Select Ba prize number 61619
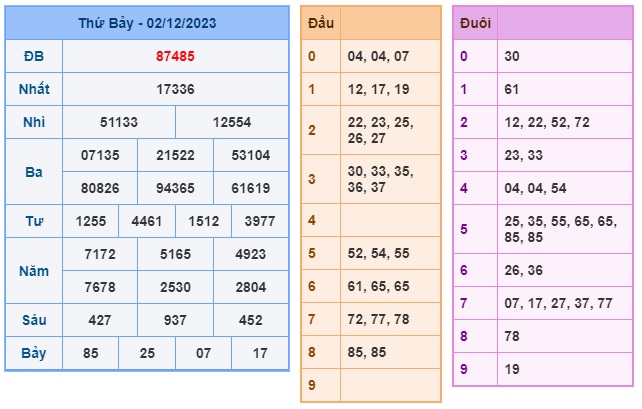 pyautogui.click(x=251, y=188)
